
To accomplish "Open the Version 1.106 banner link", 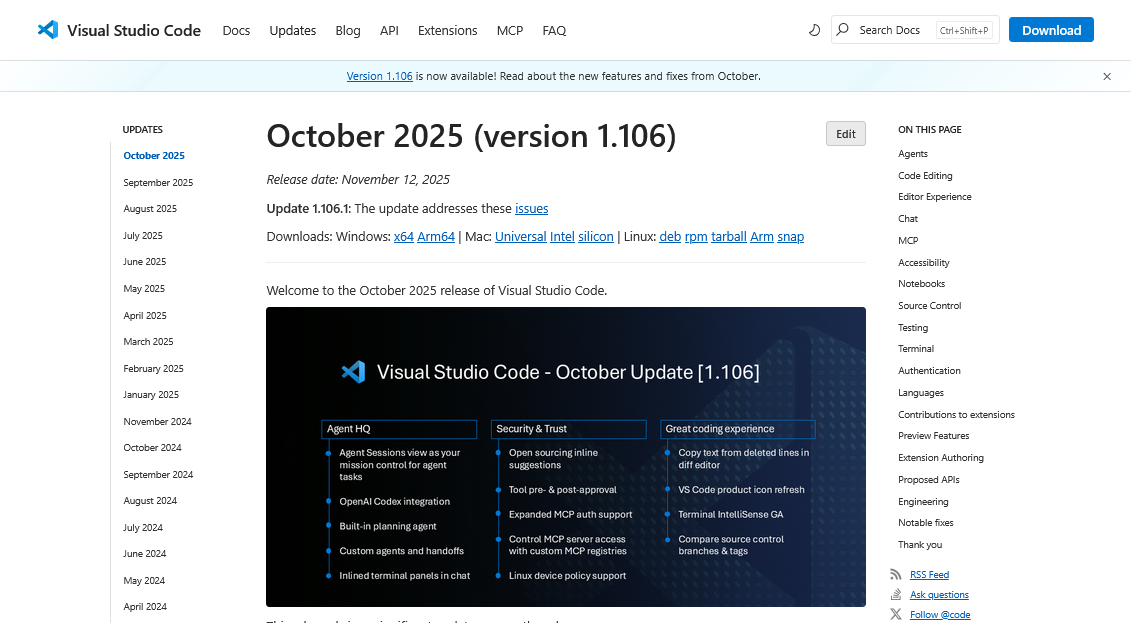I will point(379,76).
